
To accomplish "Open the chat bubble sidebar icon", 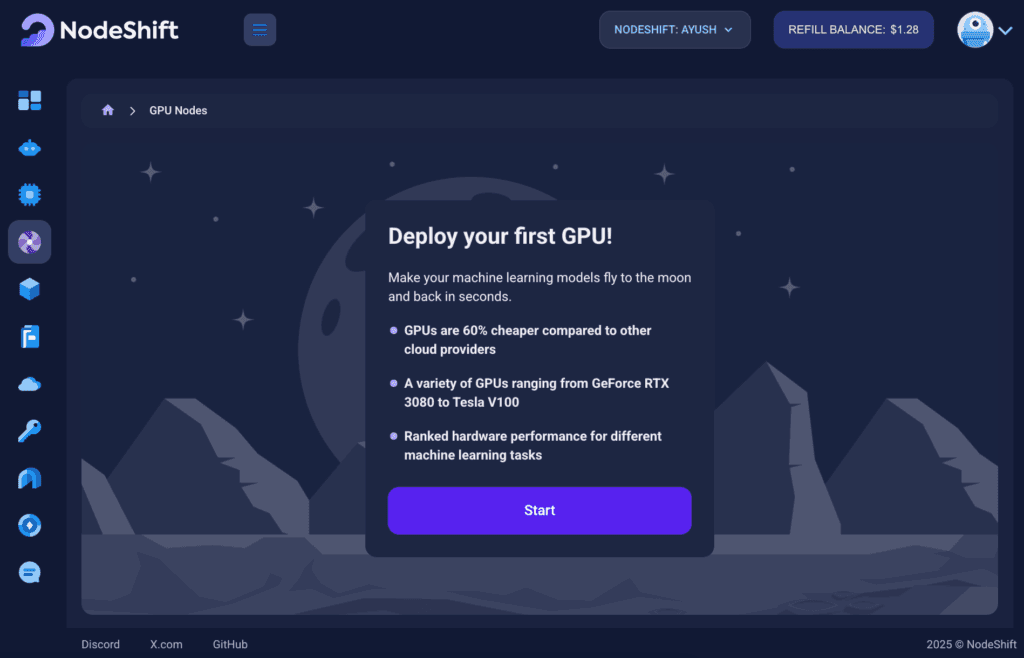I will point(29,572).
